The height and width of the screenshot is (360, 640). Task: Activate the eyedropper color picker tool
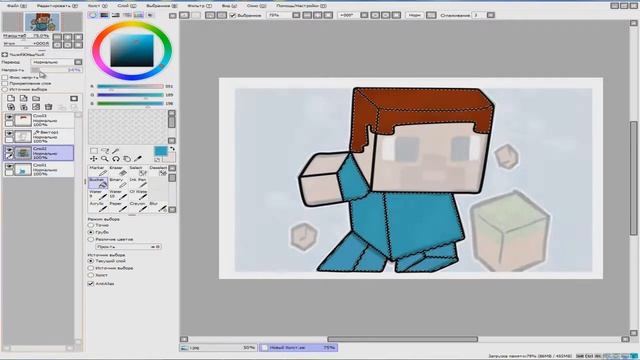click(138, 159)
